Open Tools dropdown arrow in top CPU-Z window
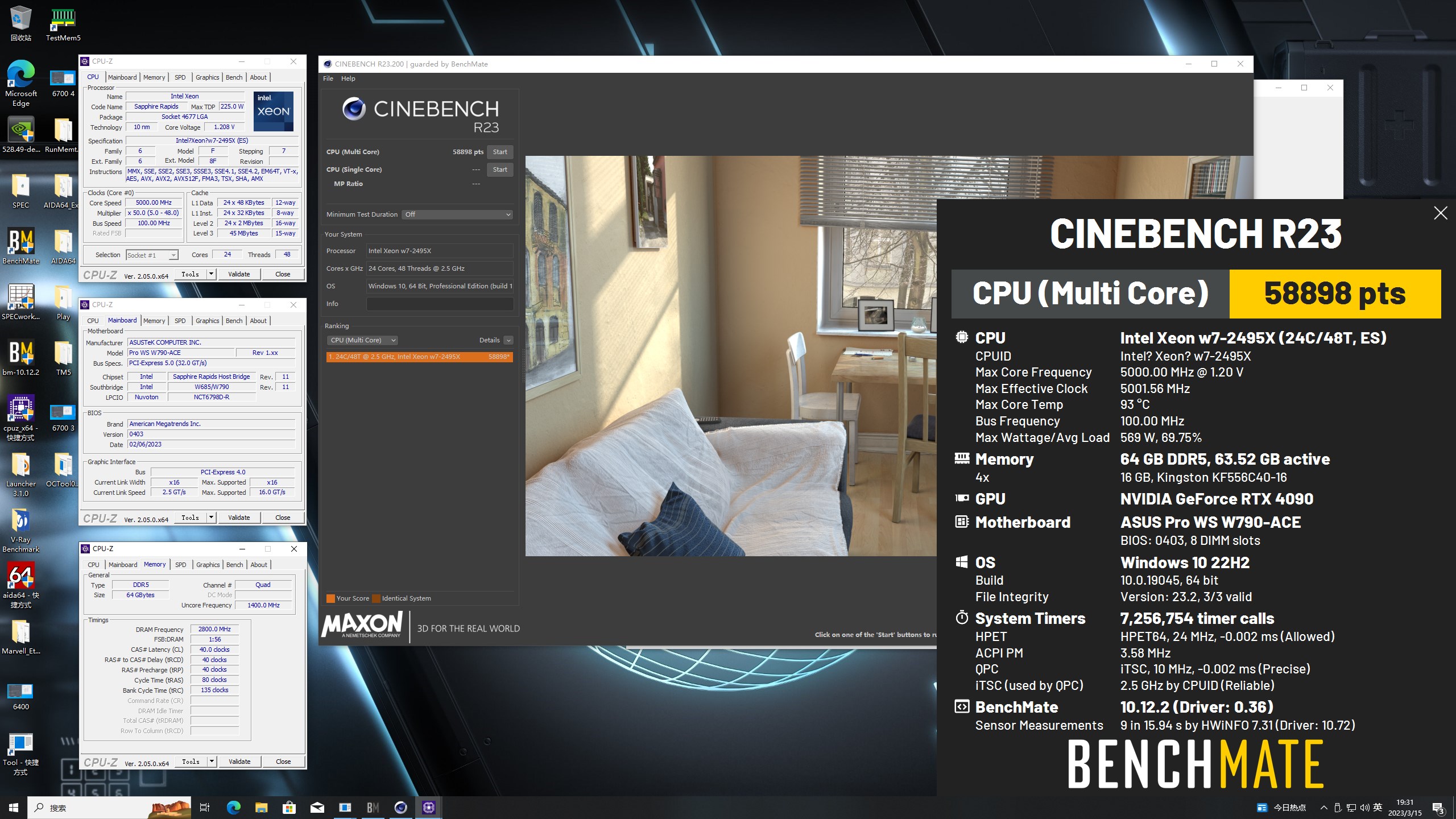The image size is (1456, 819). (211, 274)
